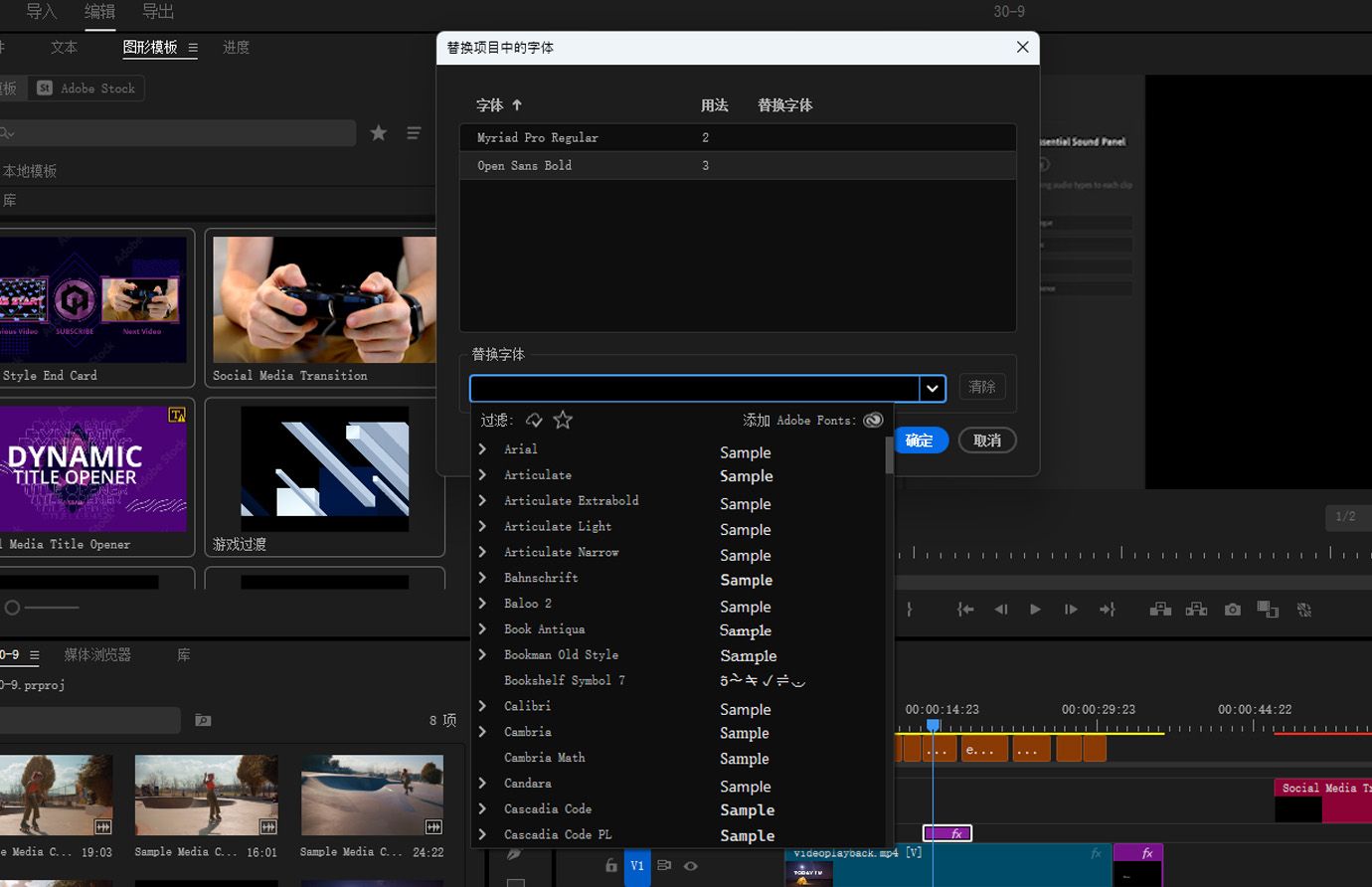Click the Export Frame camera icon
This screenshot has width=1372, height=887.
(x=1233, y=610)
